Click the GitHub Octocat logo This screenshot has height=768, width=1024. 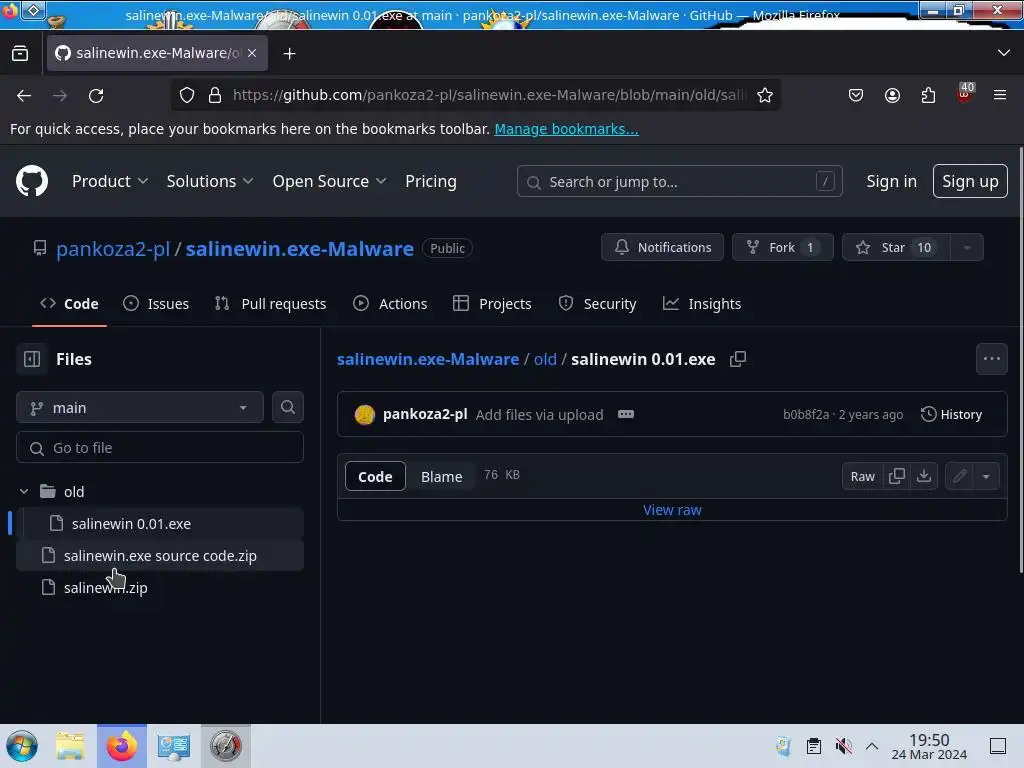pyautogui.click(x=31, y=181)
